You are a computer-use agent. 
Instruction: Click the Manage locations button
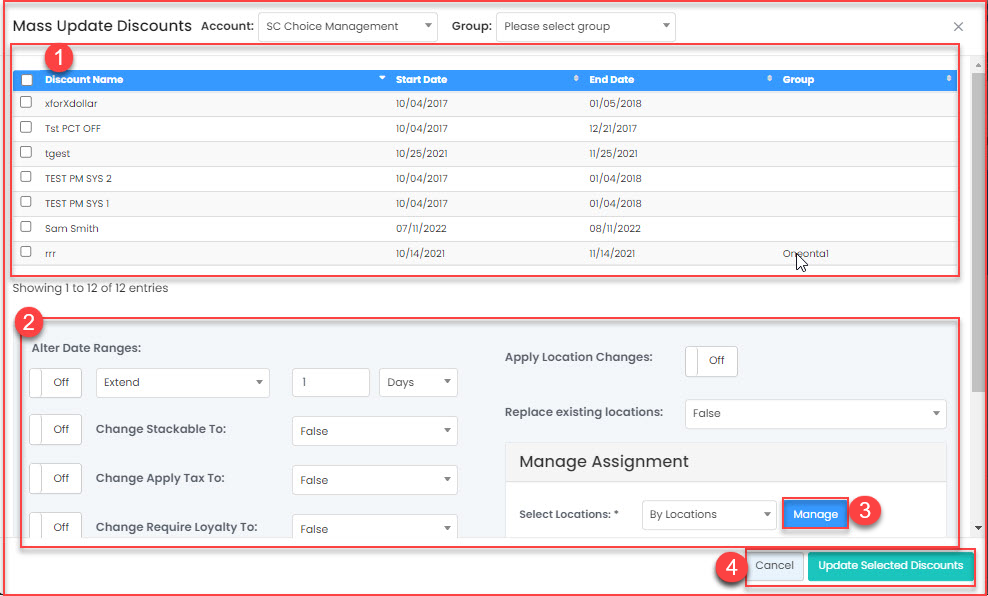click(815, 514)
